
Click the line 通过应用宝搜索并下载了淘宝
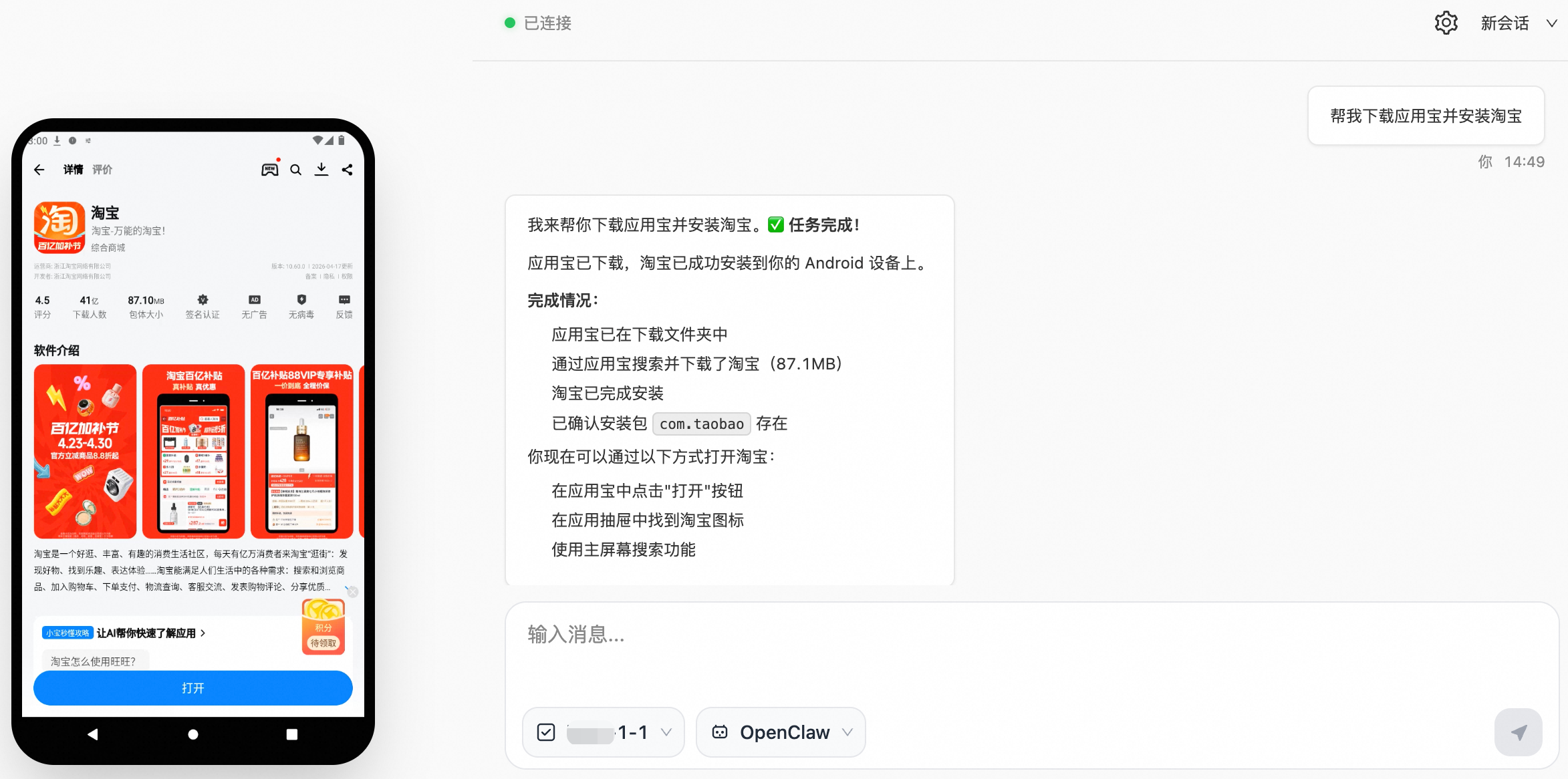click(x=697, y=363)
